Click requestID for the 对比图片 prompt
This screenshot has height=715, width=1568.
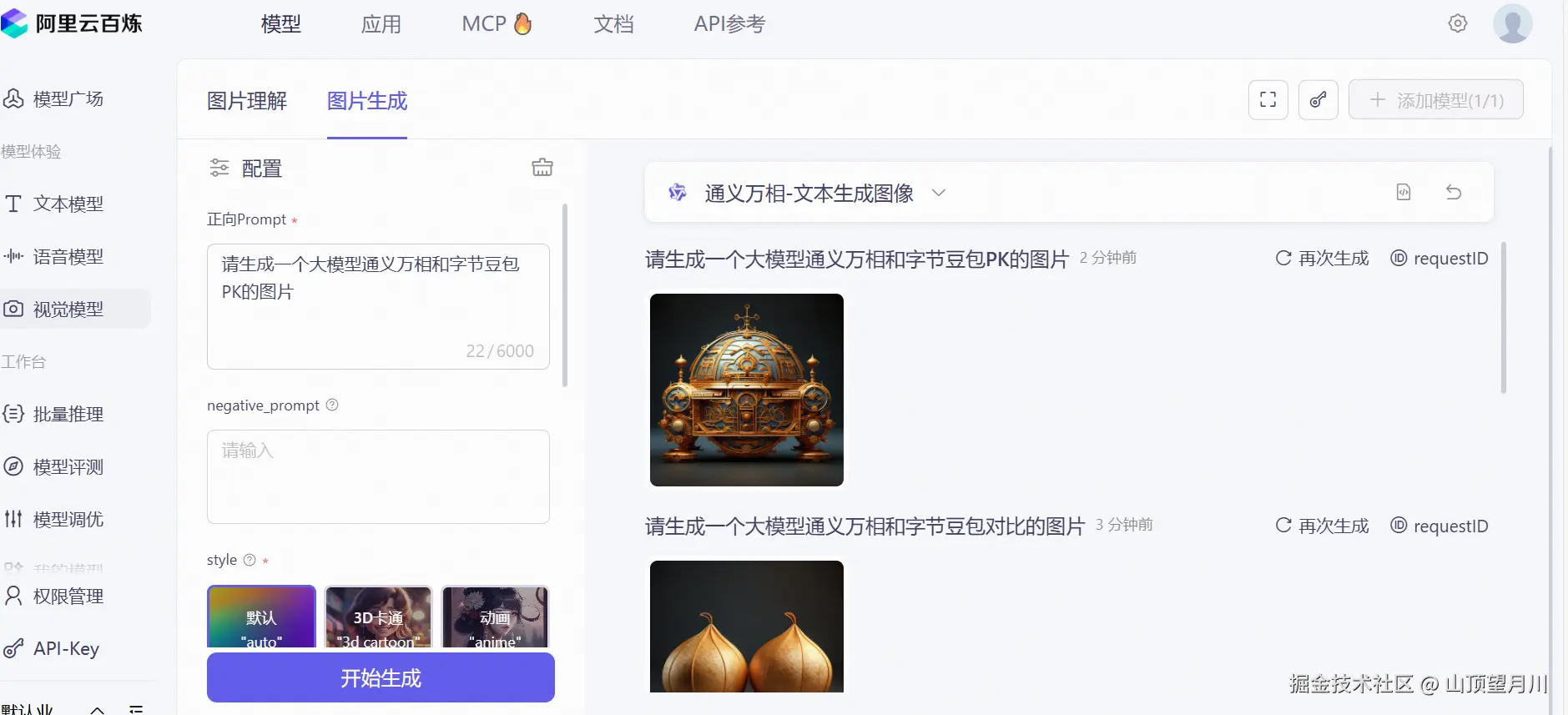(x=1439, y=526)
